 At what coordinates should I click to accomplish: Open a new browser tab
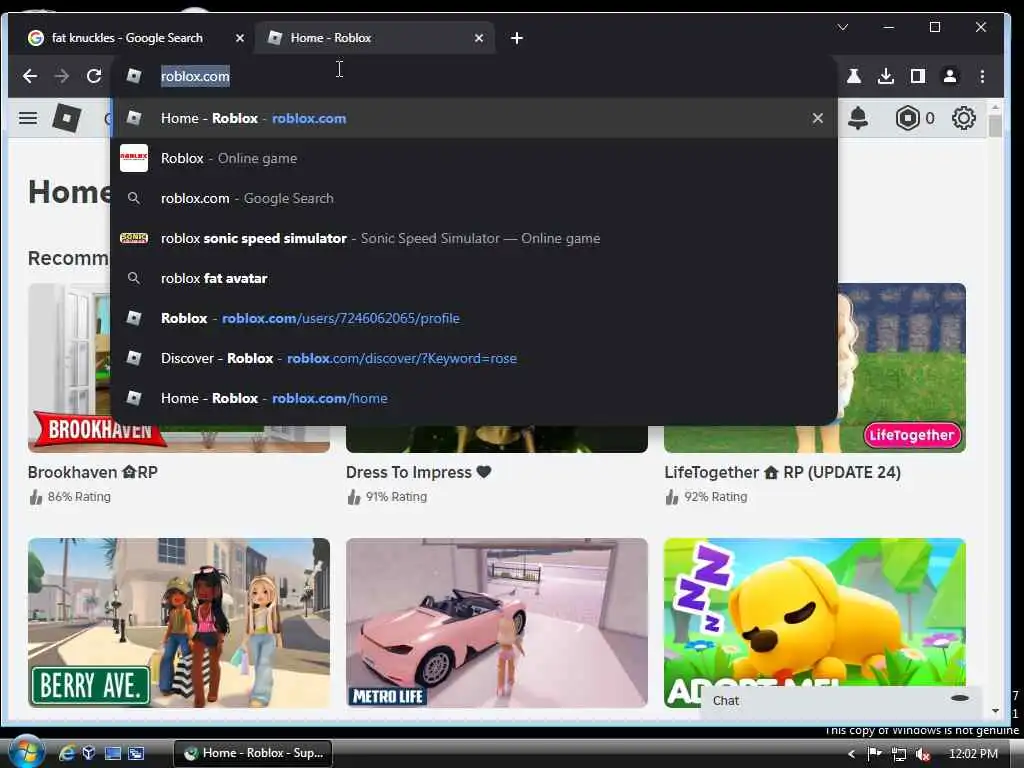click(x=517, y=38)
